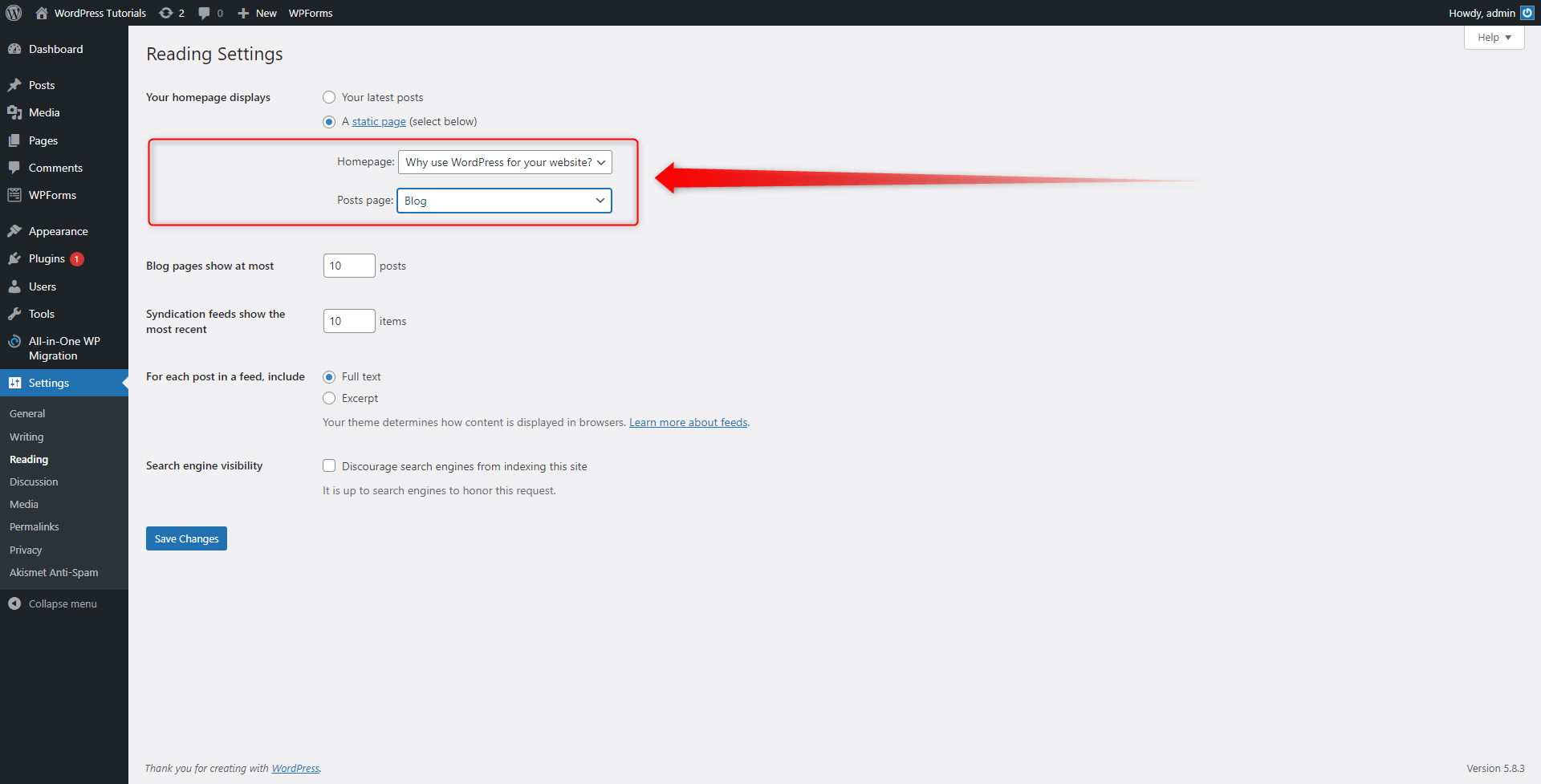Screen dimensions: 1541x784
Task: Open the Permalinks settings submenu item
Action: [x=35, y=526]
